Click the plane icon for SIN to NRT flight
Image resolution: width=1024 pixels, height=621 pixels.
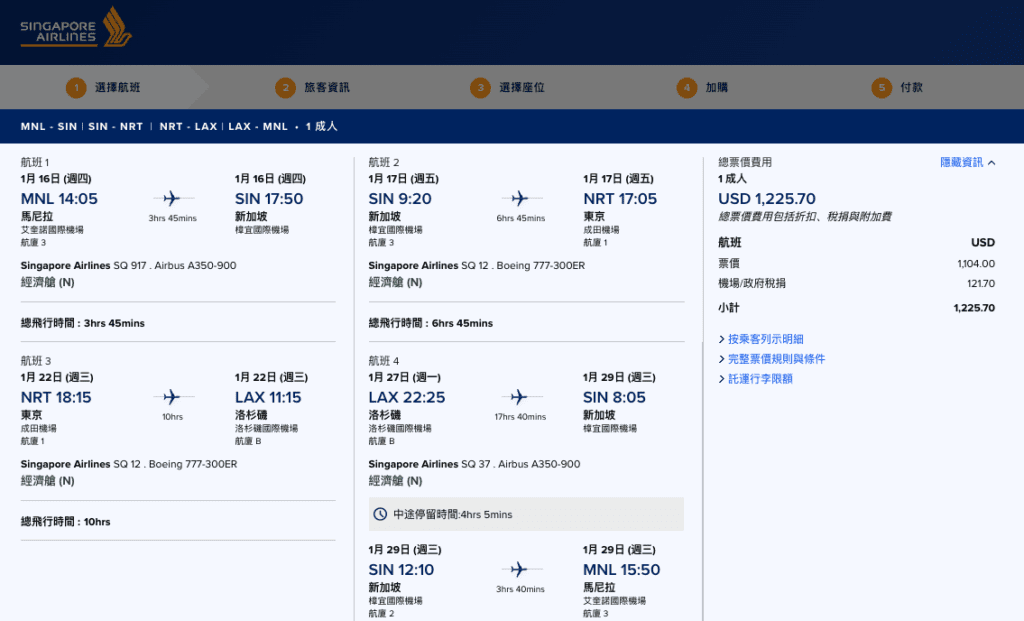[520, 198]
